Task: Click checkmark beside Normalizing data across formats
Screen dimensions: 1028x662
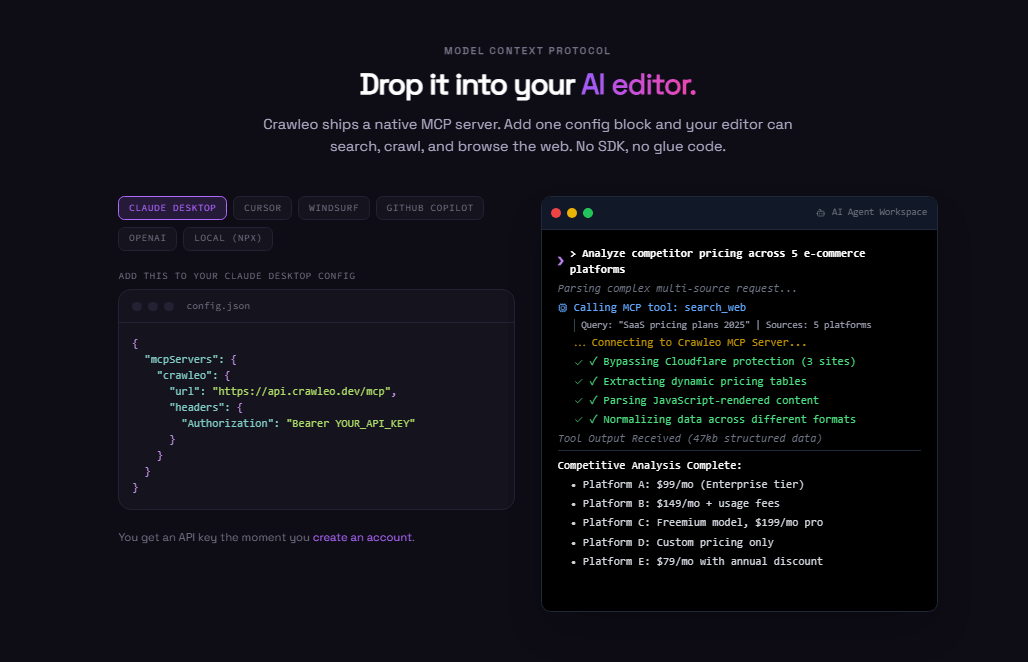Action: [578, 419]
